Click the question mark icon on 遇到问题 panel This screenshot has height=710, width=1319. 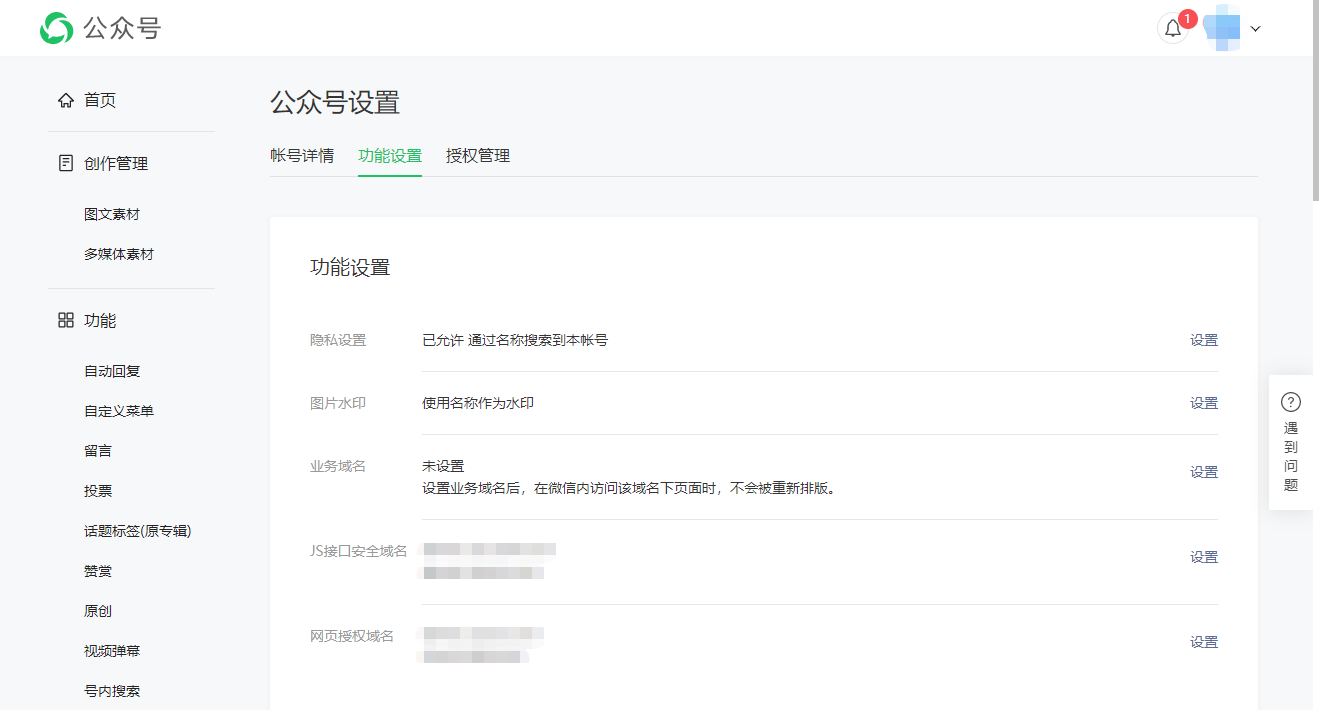click(x=1290, y=401)
